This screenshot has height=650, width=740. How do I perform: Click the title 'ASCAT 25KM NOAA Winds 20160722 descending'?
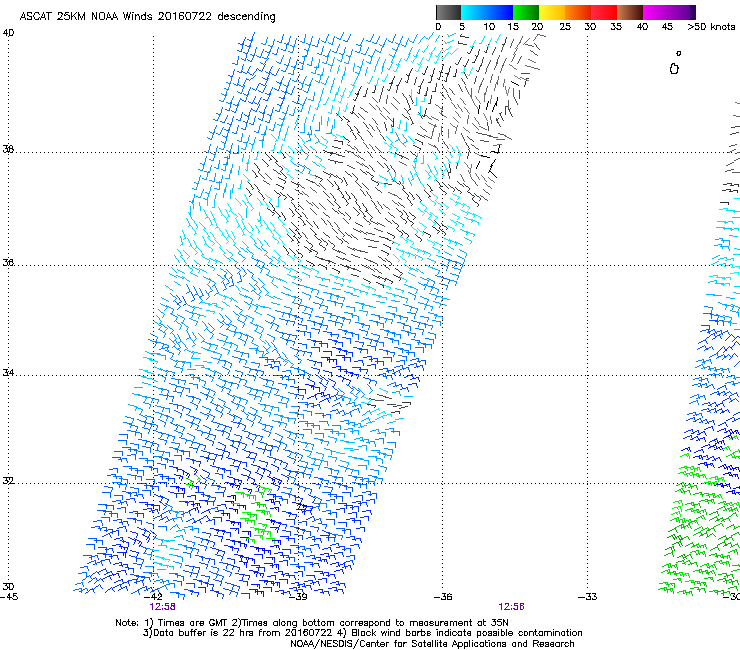coord(148,16)
